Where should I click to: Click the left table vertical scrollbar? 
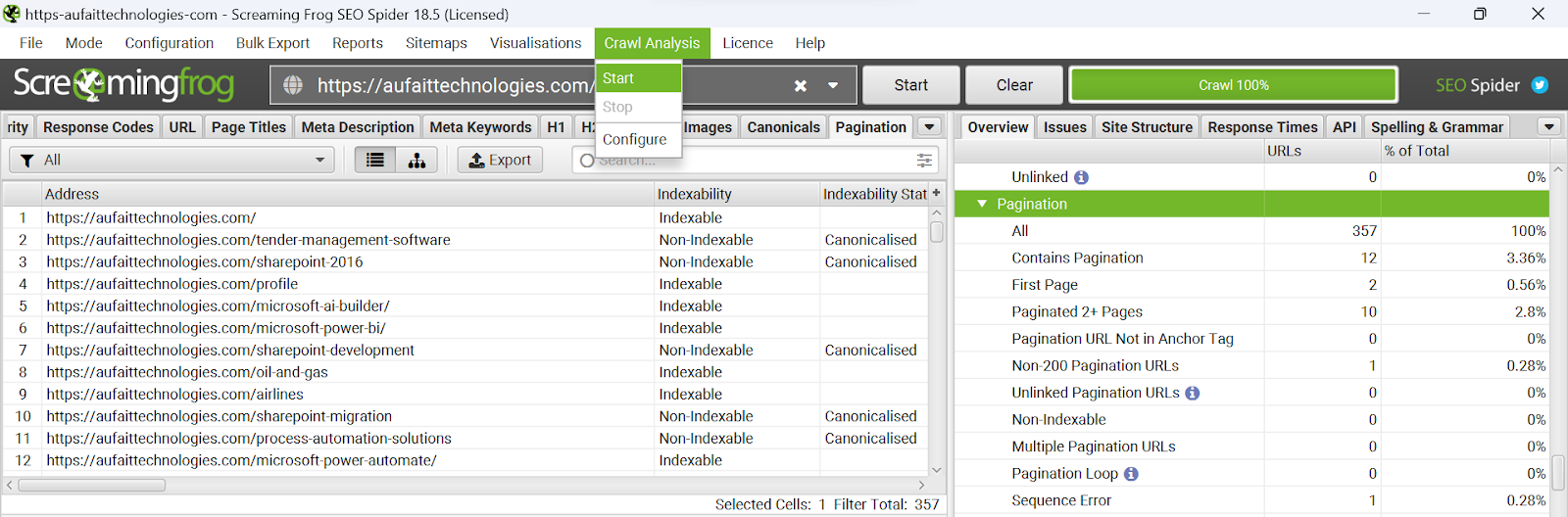937,232
